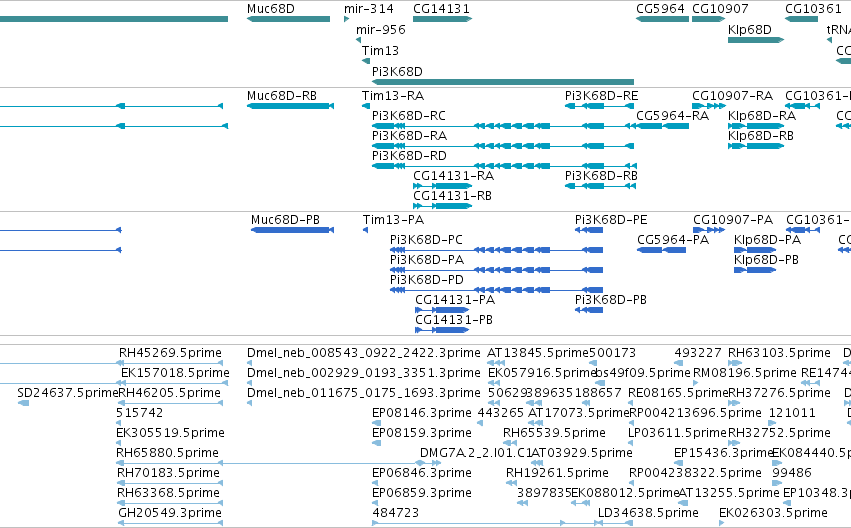This screenshot has width=851, height=528.
Task: Open transcript Pi3K68D-RE label
Action: tap(601, 96)
